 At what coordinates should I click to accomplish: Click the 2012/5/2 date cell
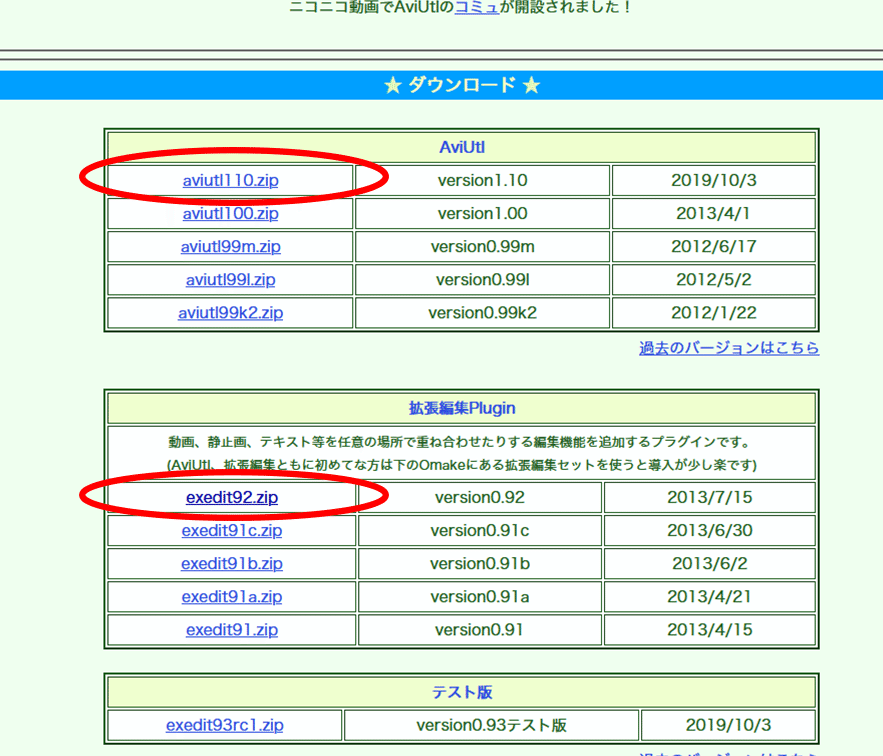point(713,279)
